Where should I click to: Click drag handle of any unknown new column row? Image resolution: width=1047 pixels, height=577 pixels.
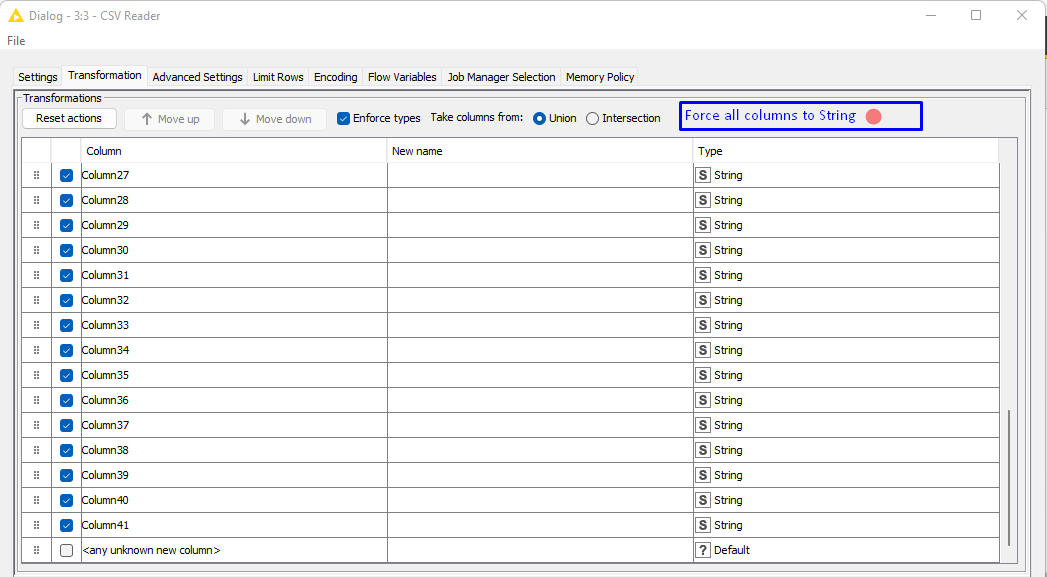click(x=36, y=550)
